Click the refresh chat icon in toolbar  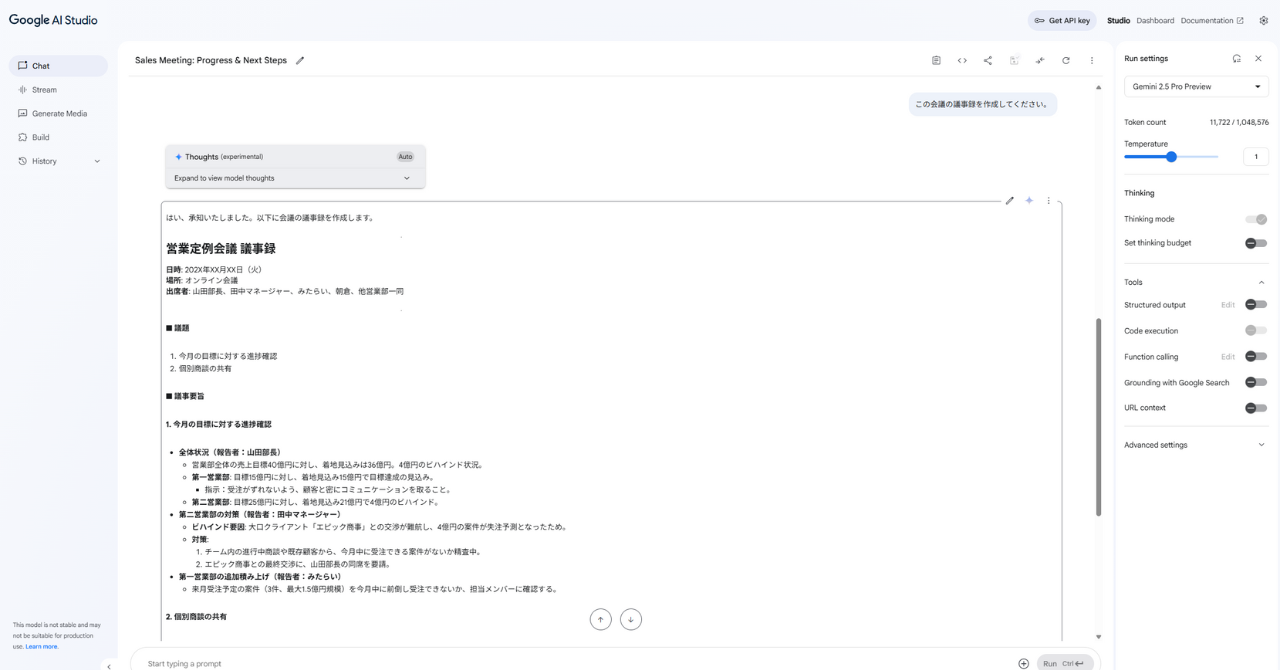coord(1066,61)
